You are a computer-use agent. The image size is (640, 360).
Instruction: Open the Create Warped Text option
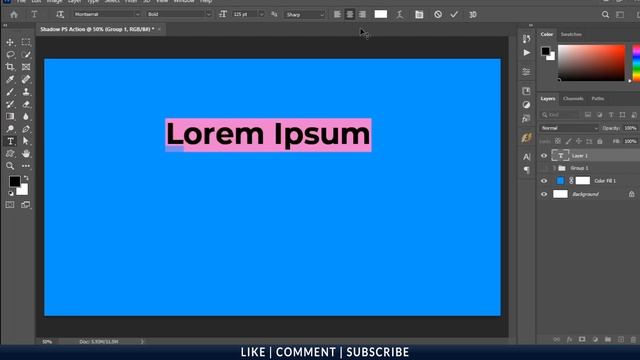[400, 14]
